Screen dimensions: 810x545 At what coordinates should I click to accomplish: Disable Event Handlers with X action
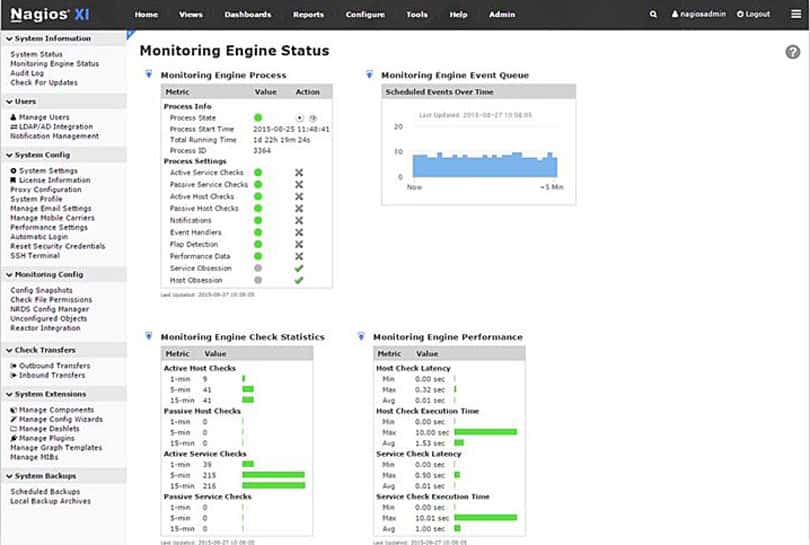[x=299, y=232]
